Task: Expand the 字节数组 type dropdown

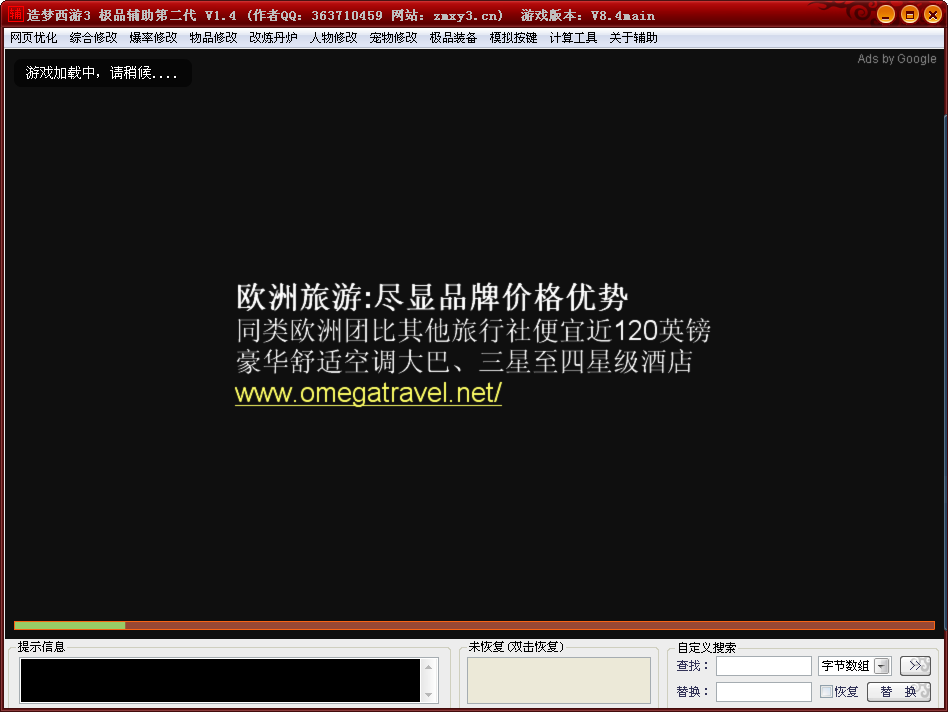Action: click(x=882, y=666)
